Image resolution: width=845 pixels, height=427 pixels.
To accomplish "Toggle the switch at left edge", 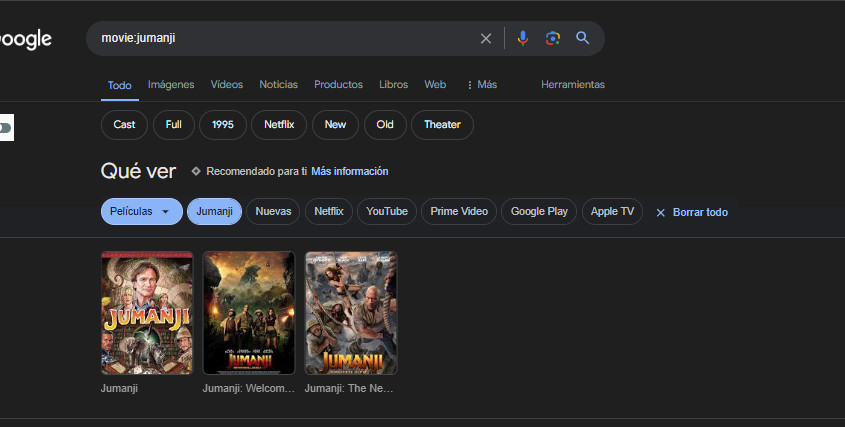I will (6, 128).
